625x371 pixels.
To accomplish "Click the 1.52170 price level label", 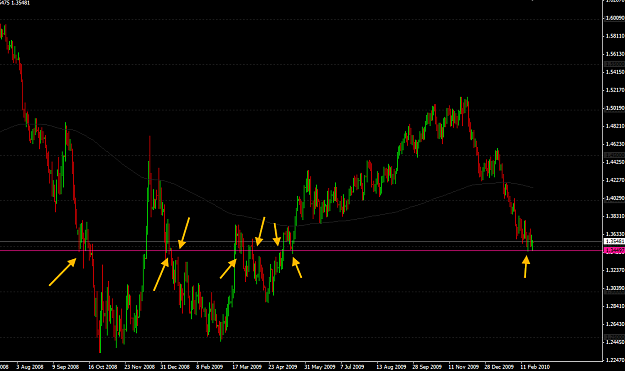I will tap(615, 90).
